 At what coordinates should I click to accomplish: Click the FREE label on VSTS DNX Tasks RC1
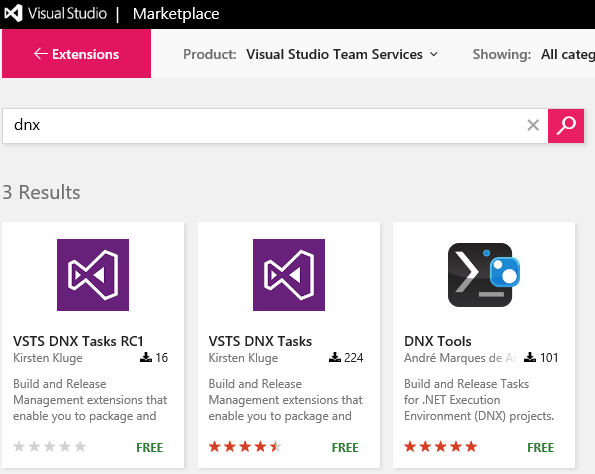[x=150, y=447]
